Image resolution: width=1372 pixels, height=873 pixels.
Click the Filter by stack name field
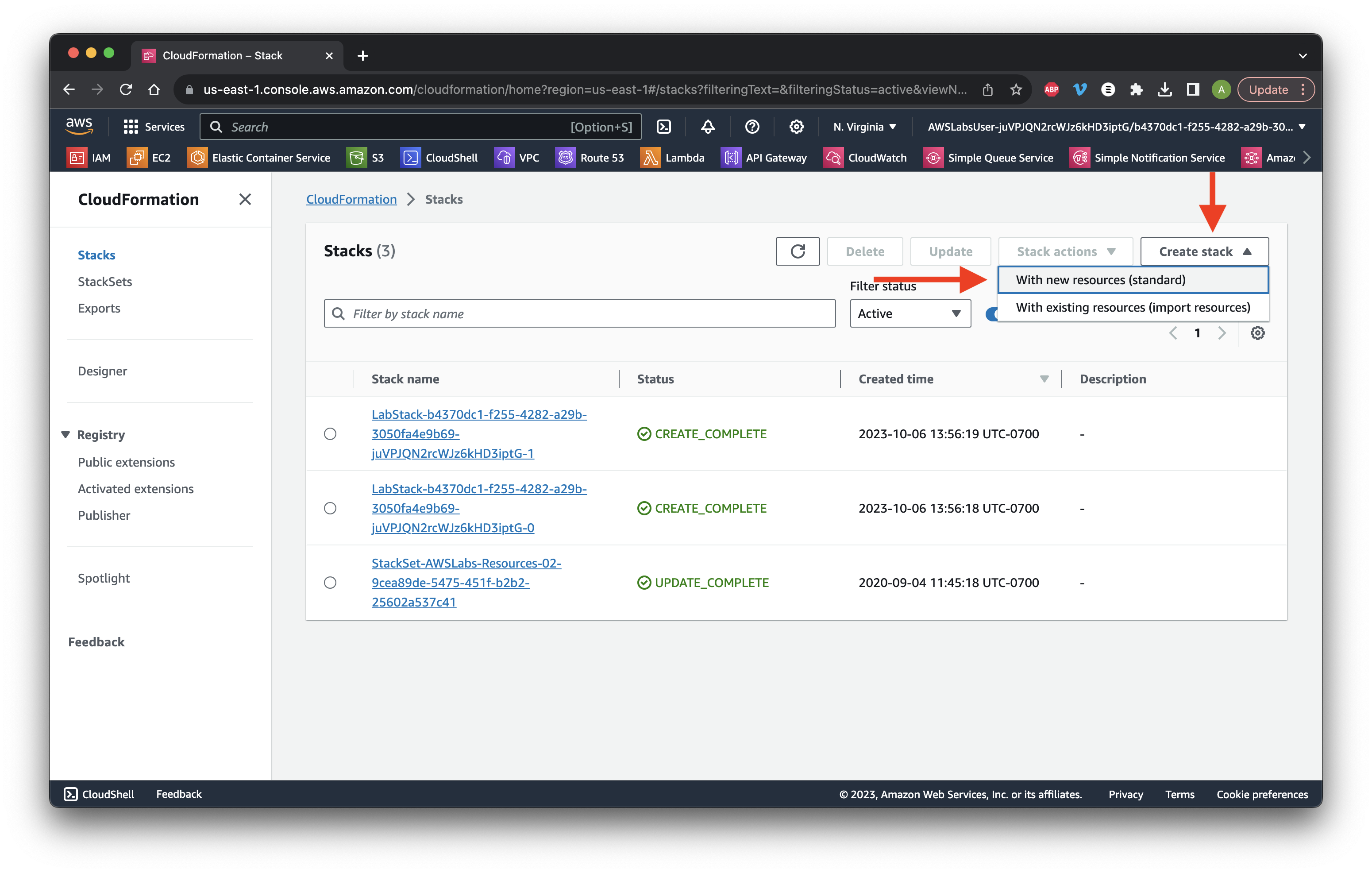tap(580, 313)
